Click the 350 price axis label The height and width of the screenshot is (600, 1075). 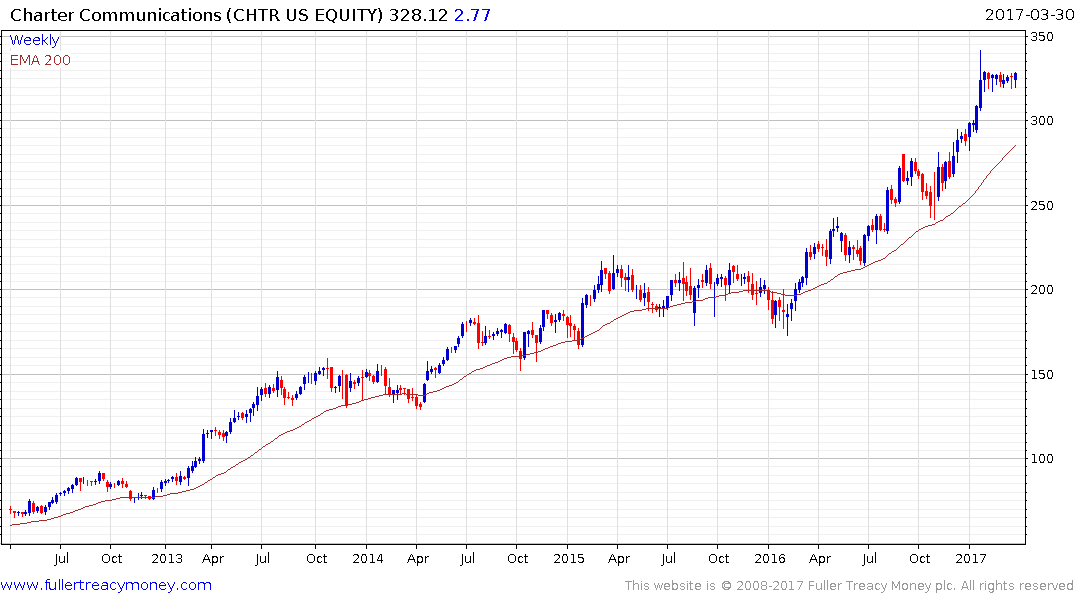pos(1042,36)
